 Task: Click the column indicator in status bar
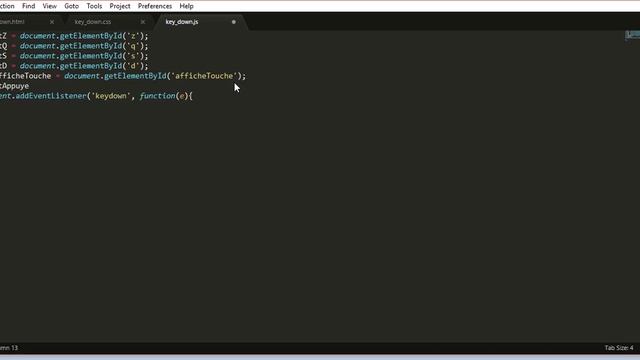pos(9,348)
